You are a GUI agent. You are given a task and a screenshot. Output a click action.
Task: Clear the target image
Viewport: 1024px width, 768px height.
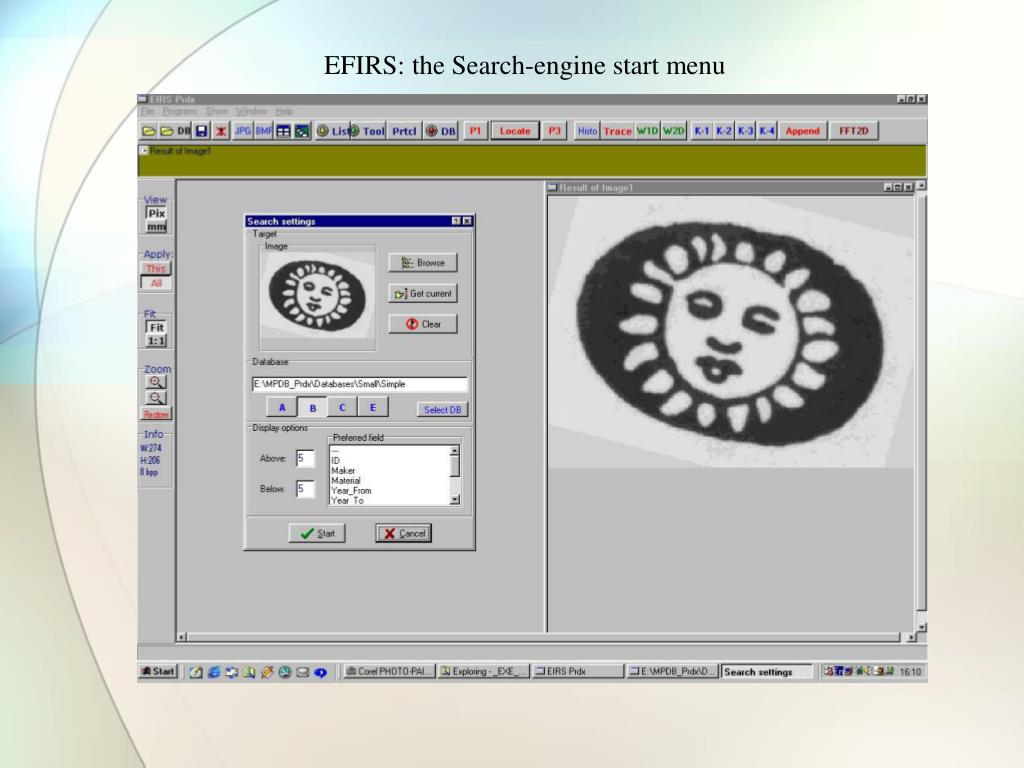click(423, 324)
